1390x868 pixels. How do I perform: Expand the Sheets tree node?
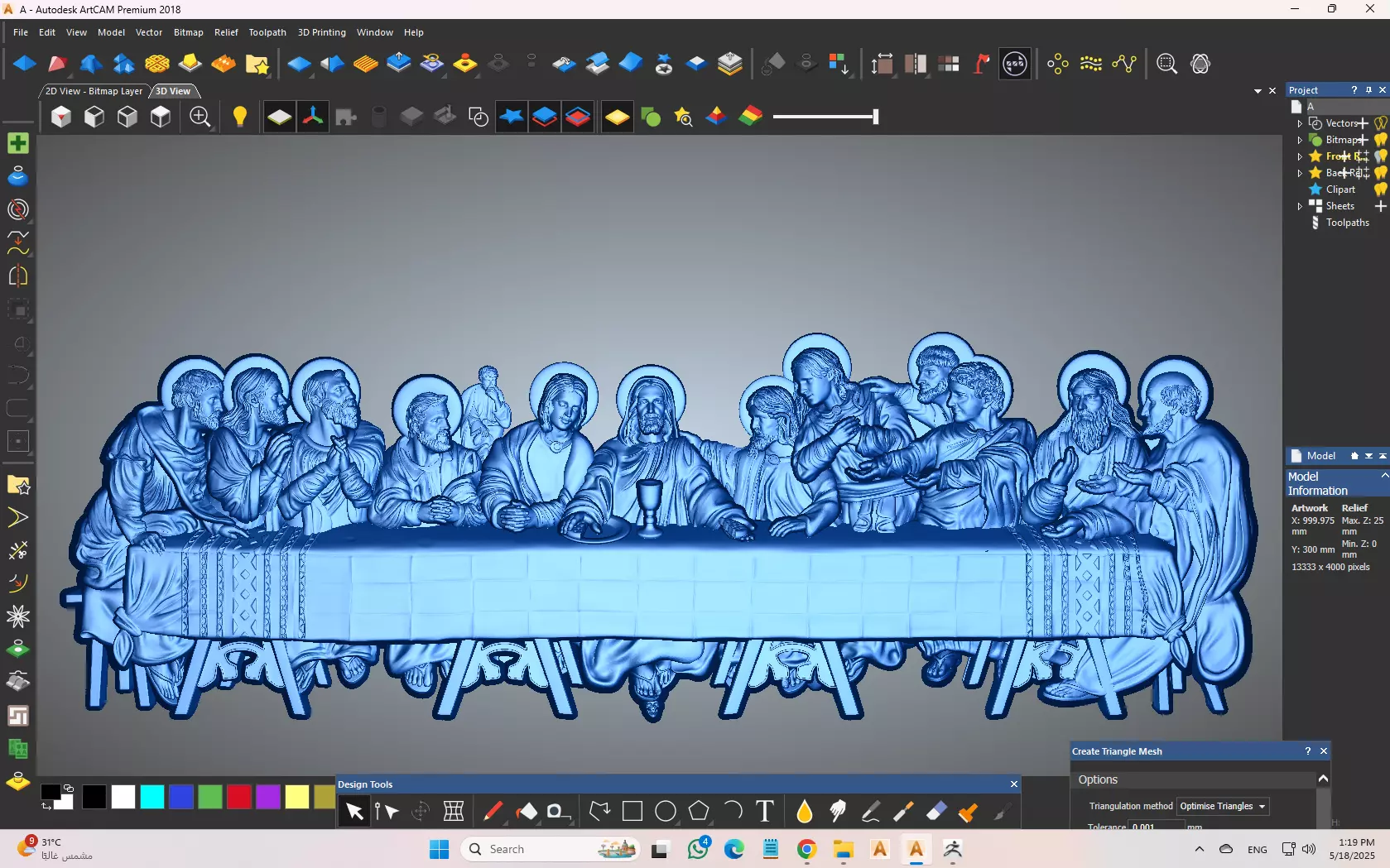[x=1300, y=206]
